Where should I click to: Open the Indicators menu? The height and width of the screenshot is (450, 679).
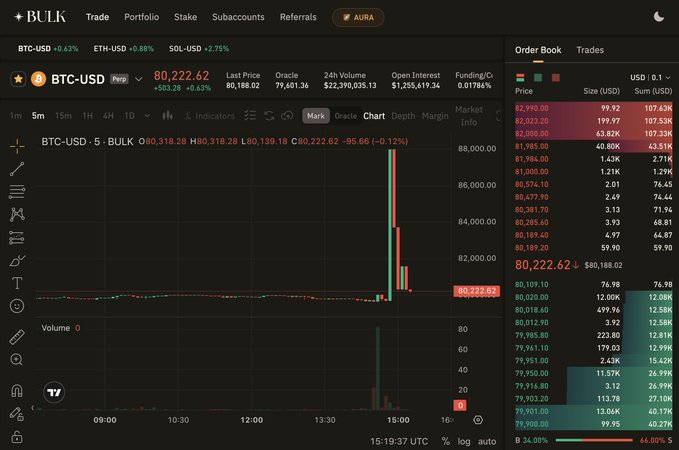click(210, 116)
